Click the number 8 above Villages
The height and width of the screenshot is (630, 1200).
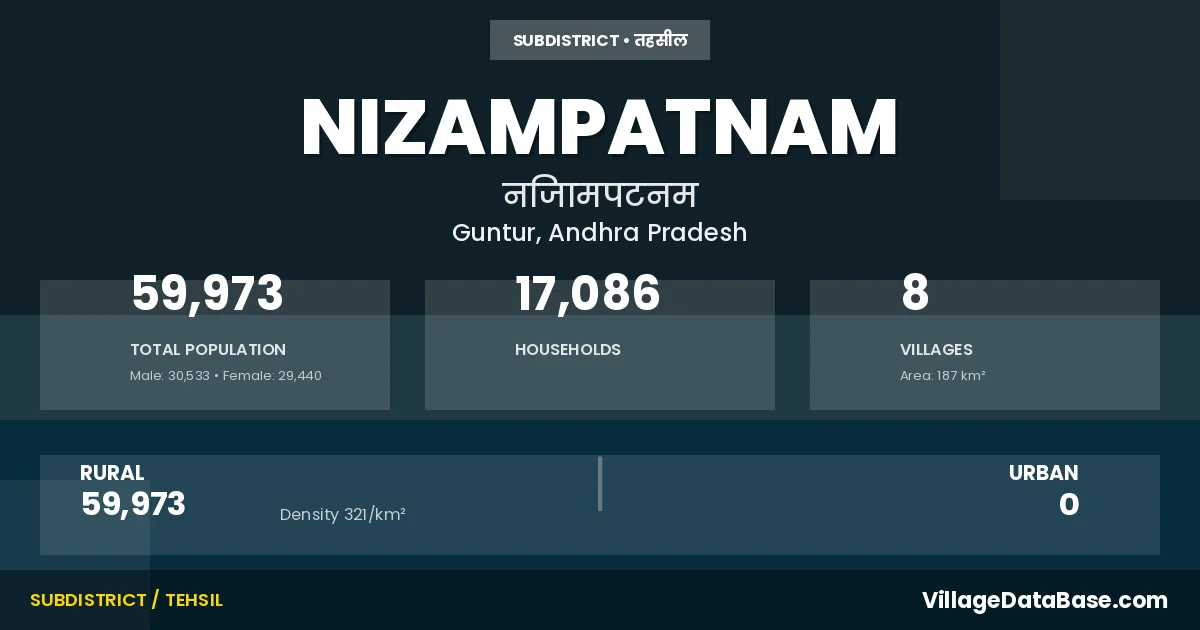coord(915,294)
